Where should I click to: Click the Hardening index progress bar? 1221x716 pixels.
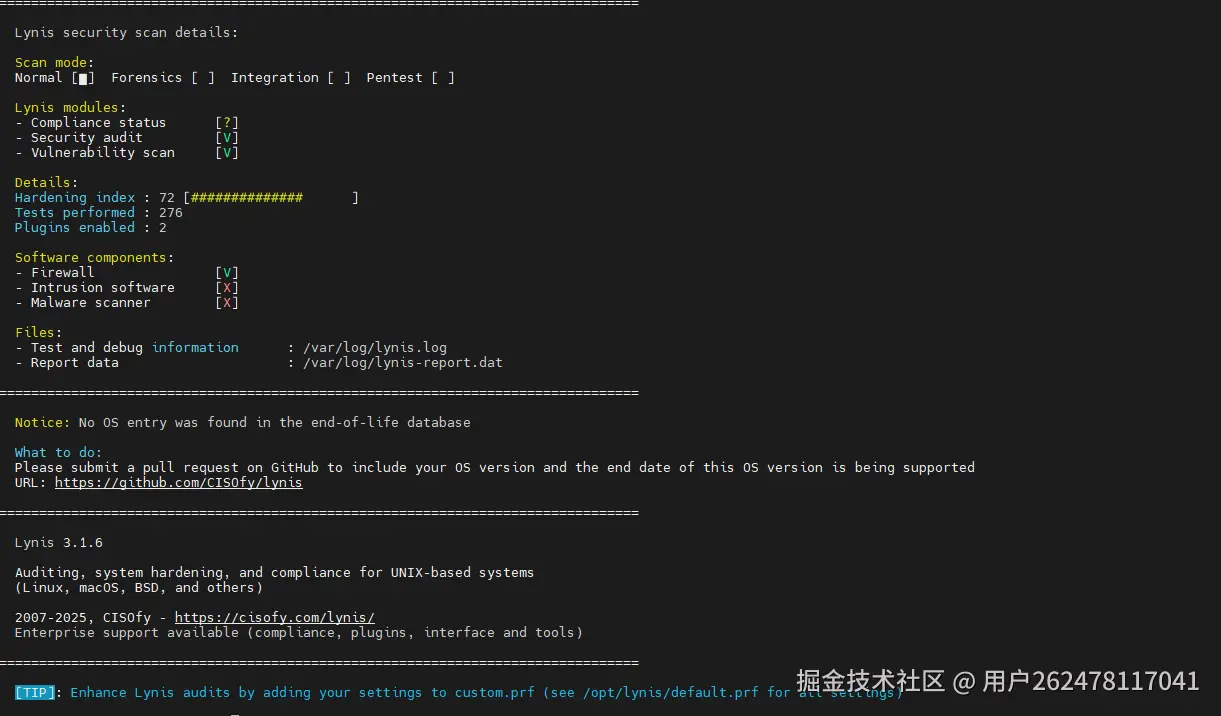(x=270, y=198)
